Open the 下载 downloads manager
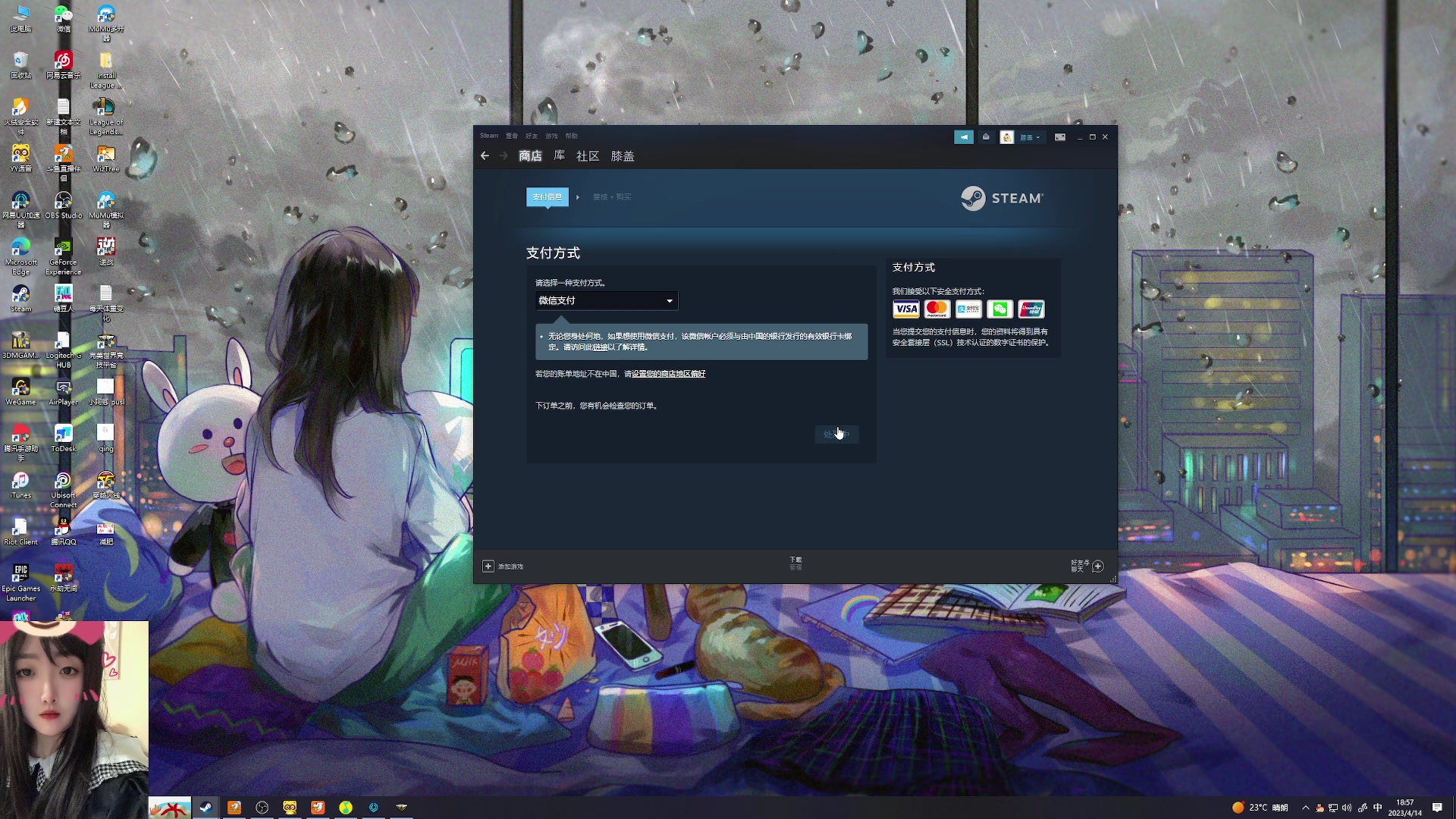 click(x=795, y=563)
